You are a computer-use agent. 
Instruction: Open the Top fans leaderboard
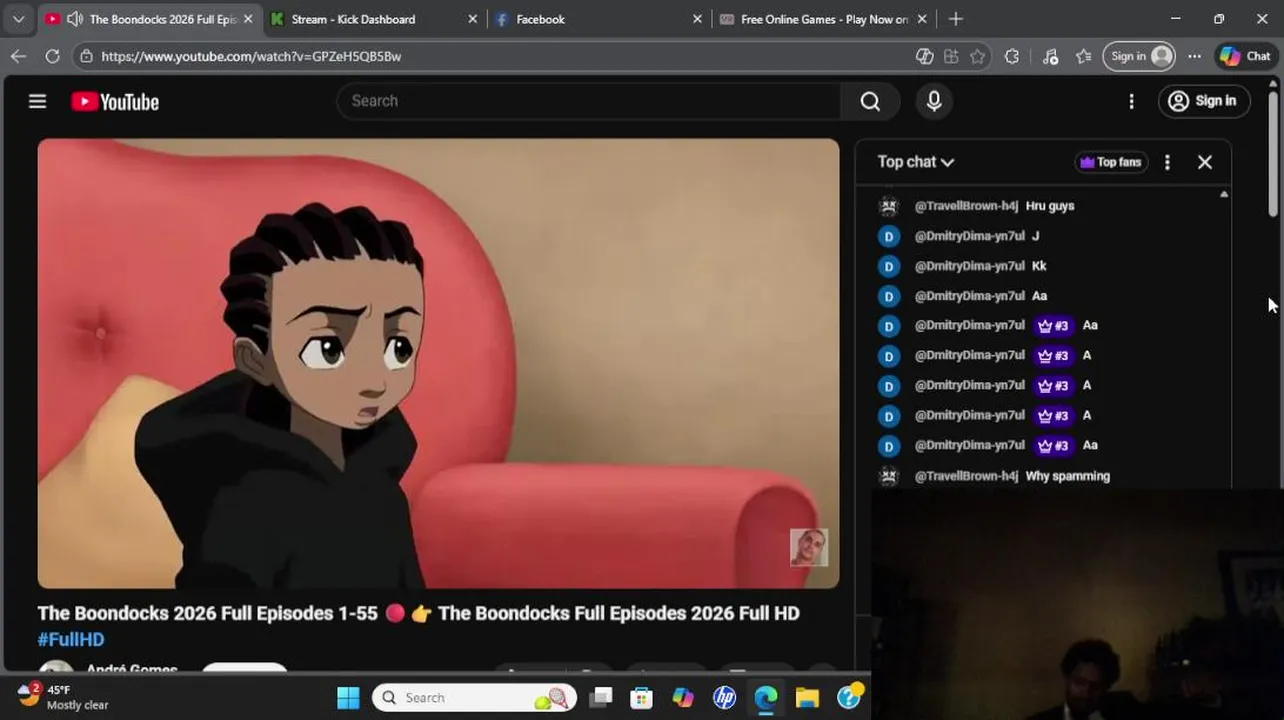click(x=1110, y=162)
